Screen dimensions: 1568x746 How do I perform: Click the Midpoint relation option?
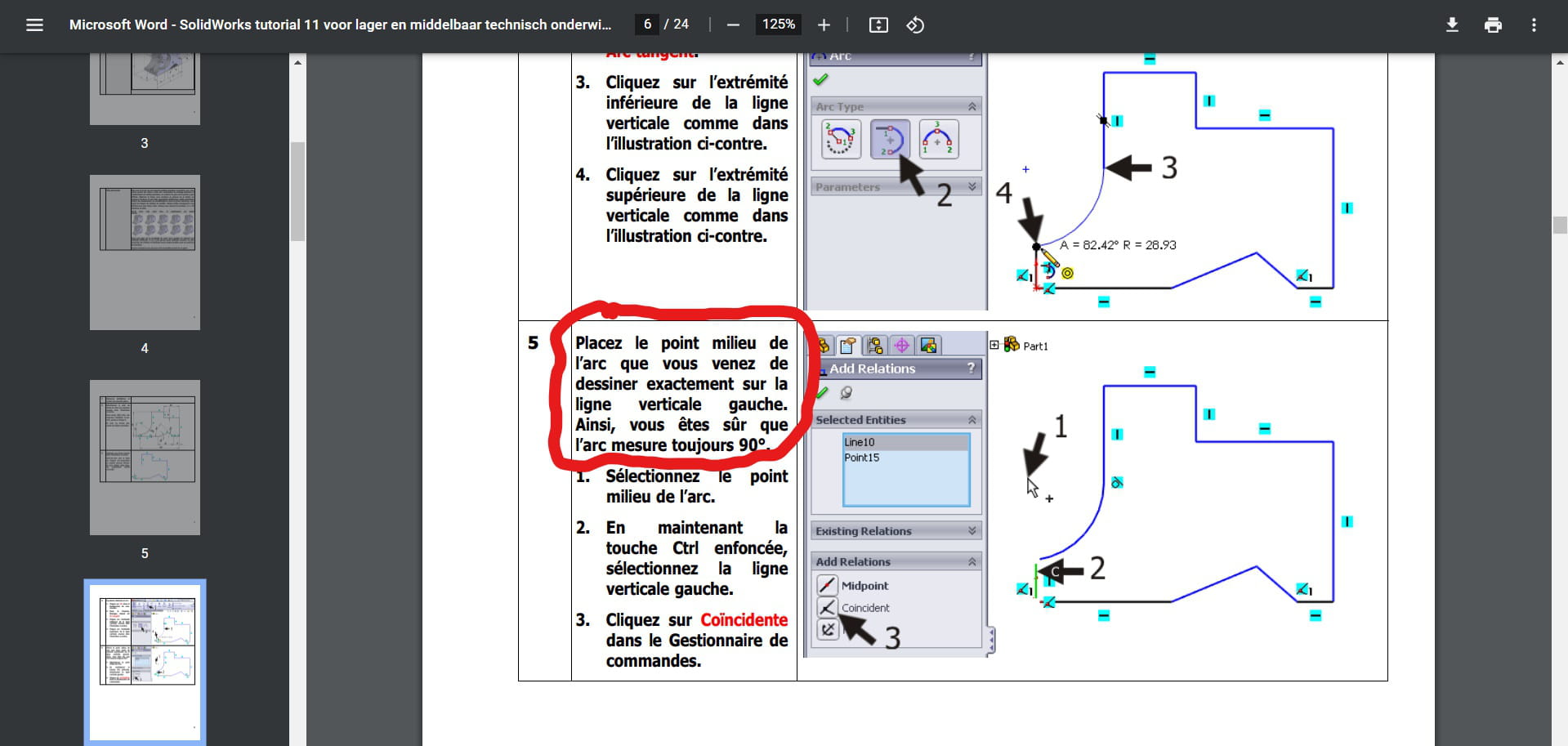point(864,586)
